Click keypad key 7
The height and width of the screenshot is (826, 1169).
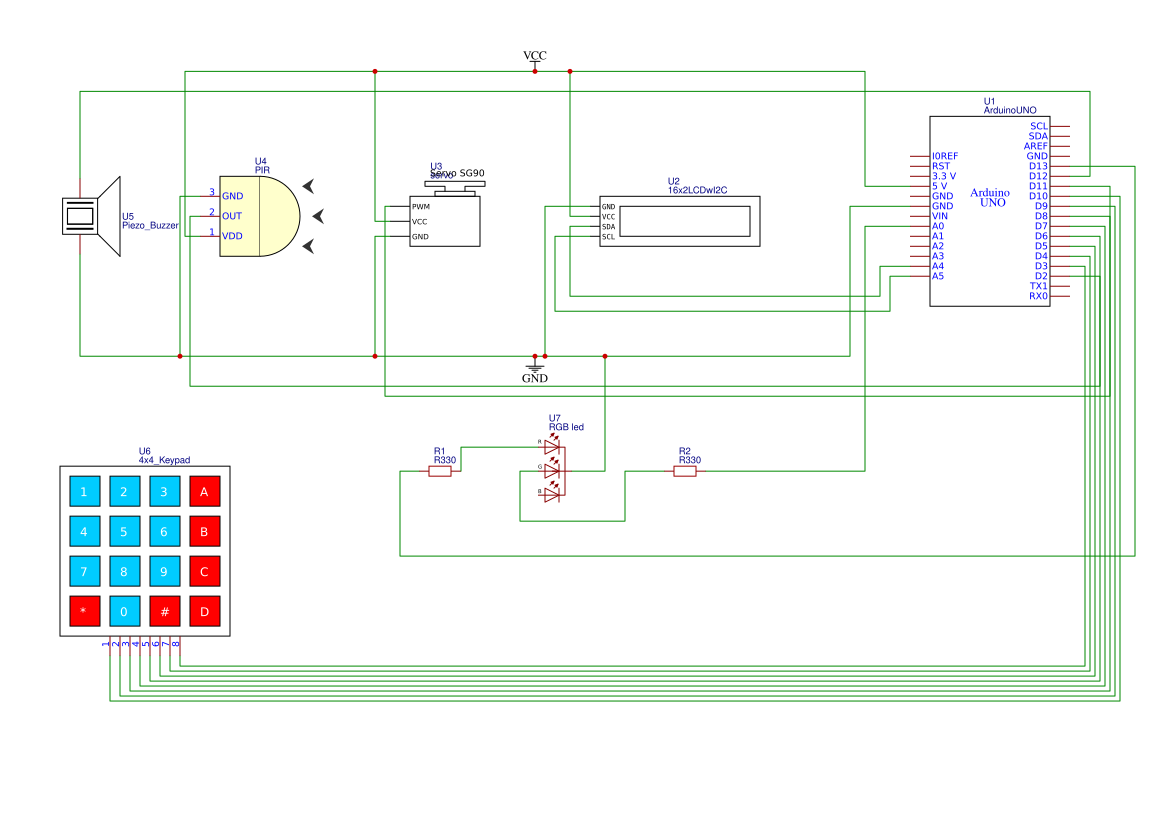84,571
